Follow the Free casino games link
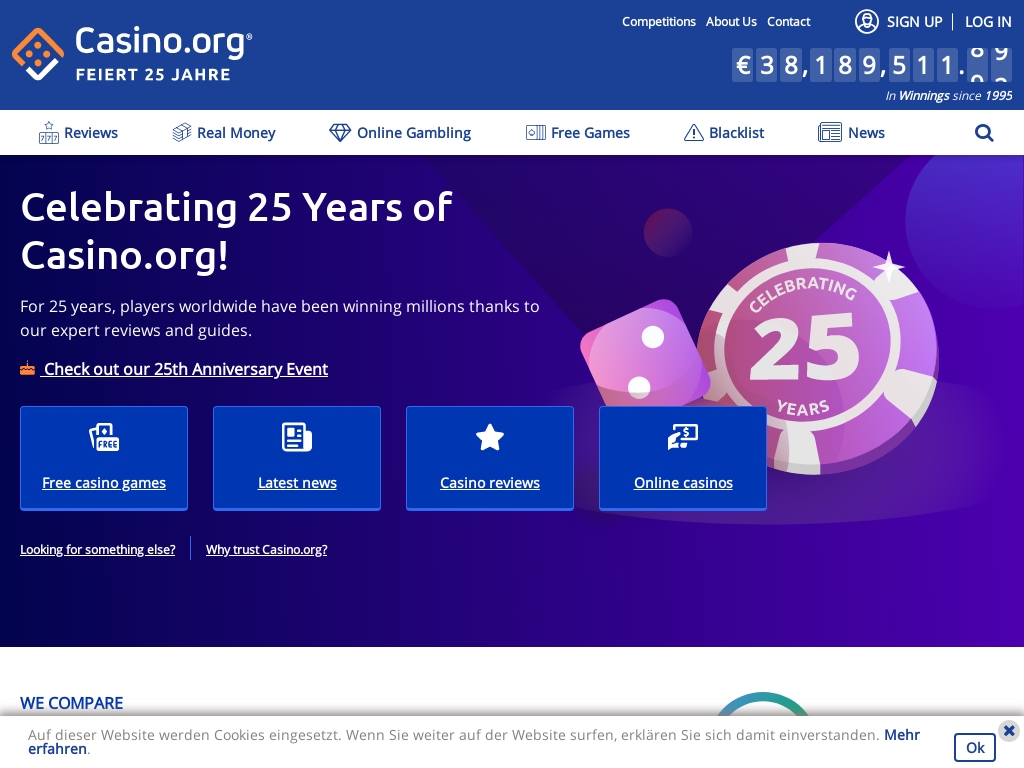Viewport: 1024px width, 768px height. 104,483
